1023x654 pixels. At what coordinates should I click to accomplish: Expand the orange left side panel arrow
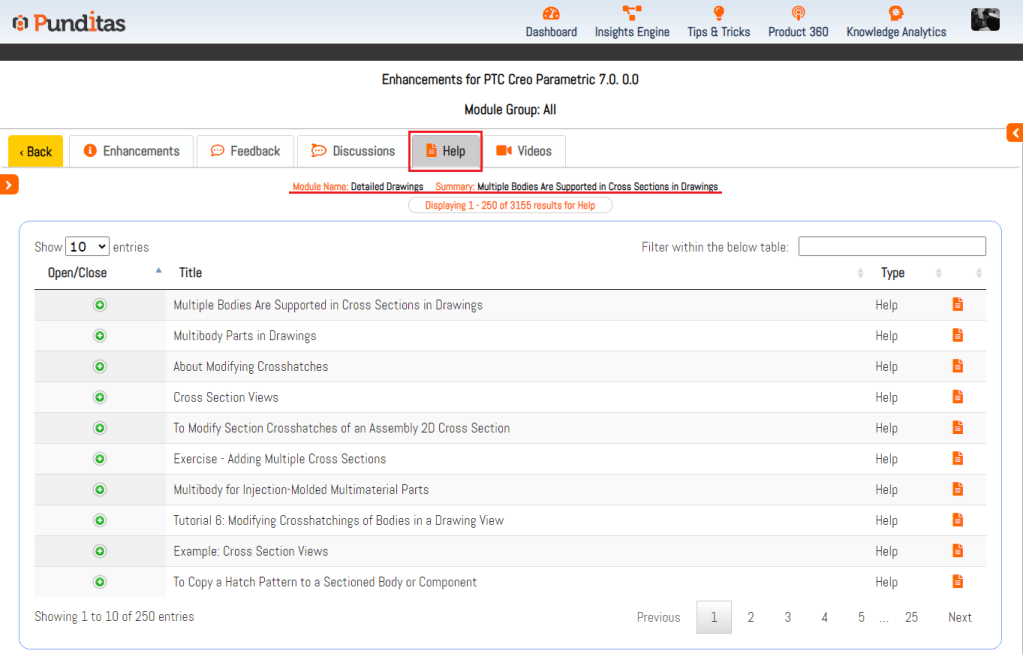9,184
